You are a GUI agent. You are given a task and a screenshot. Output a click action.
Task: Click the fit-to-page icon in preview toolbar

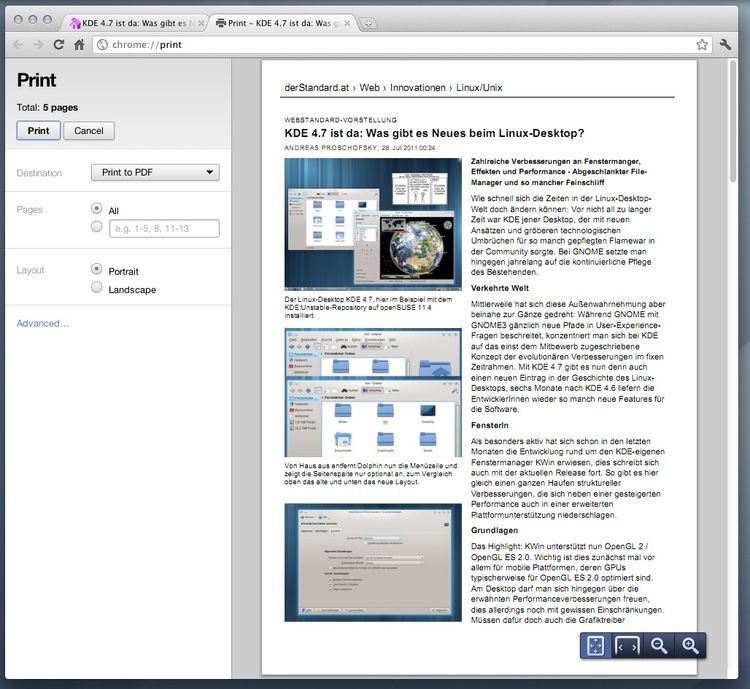[x=596, y=646]
